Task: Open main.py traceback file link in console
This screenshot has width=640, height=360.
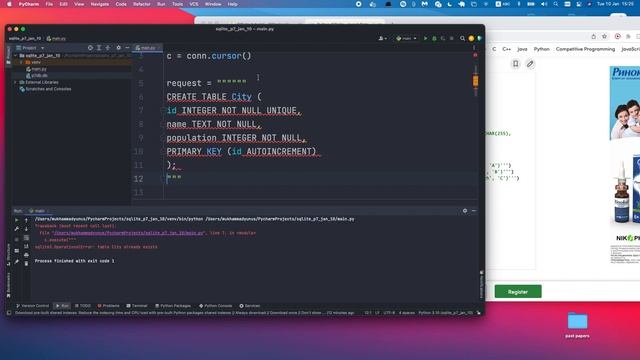Action: point(128,233)
